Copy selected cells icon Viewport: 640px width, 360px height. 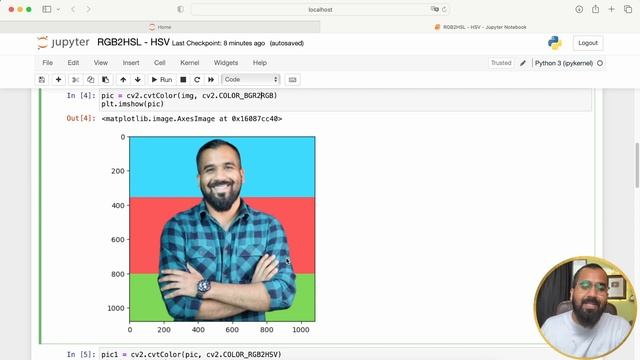pos(90,80)
